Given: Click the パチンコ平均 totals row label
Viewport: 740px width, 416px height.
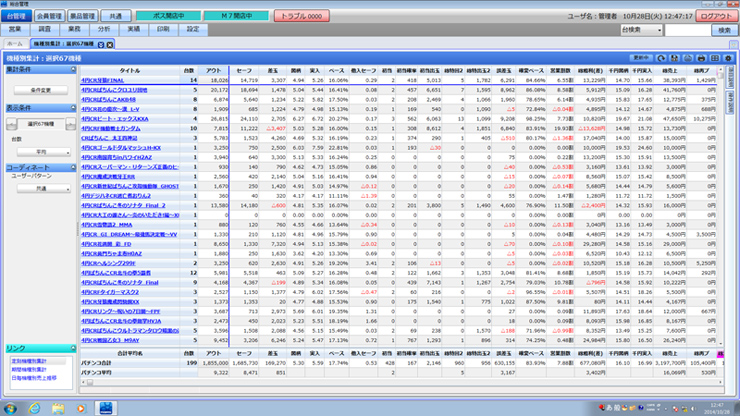Looking at the screenshot, I should (x=95, y=373).
